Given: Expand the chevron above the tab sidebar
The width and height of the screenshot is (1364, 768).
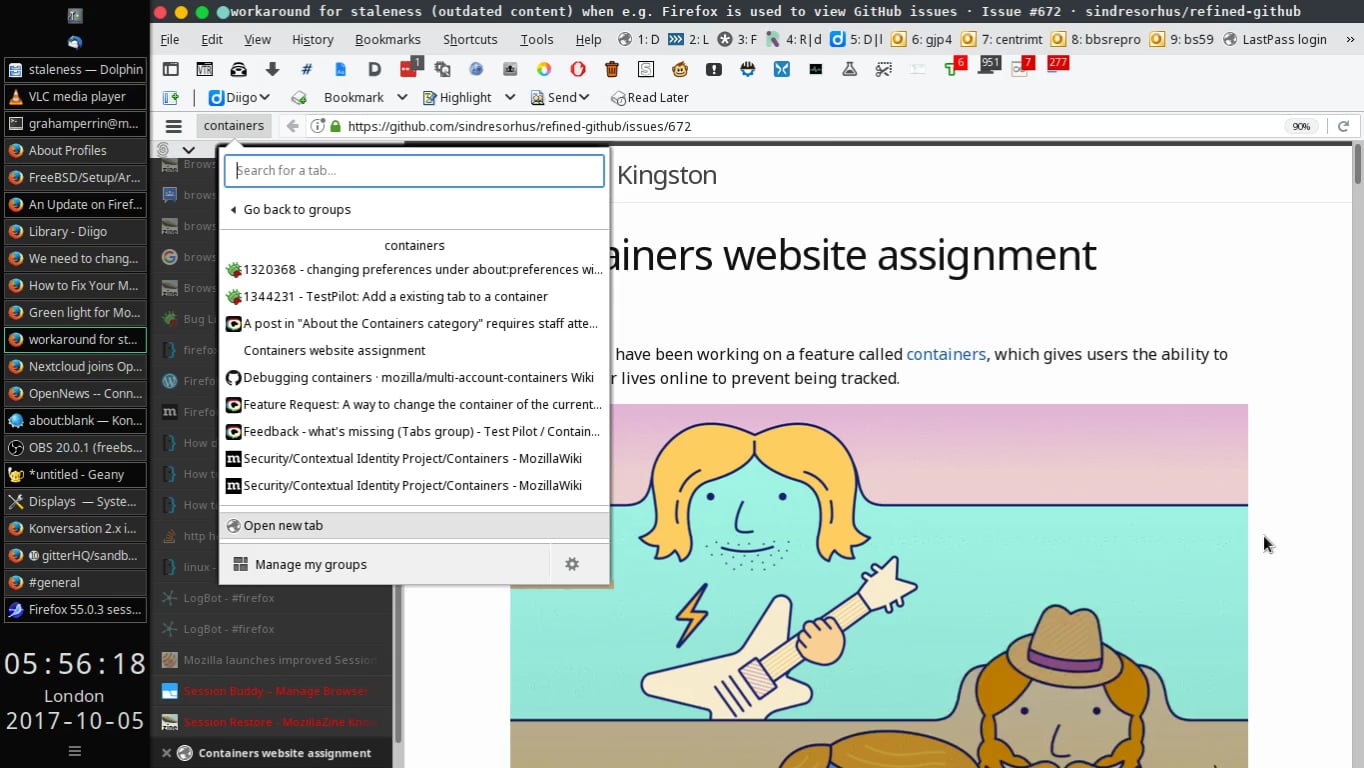Looking at the screenshot, I should tap(188, 150).
